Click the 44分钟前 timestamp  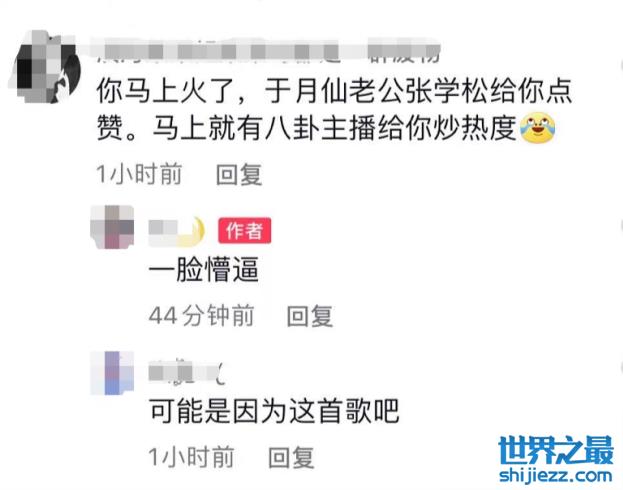click(x=201, y=316)
